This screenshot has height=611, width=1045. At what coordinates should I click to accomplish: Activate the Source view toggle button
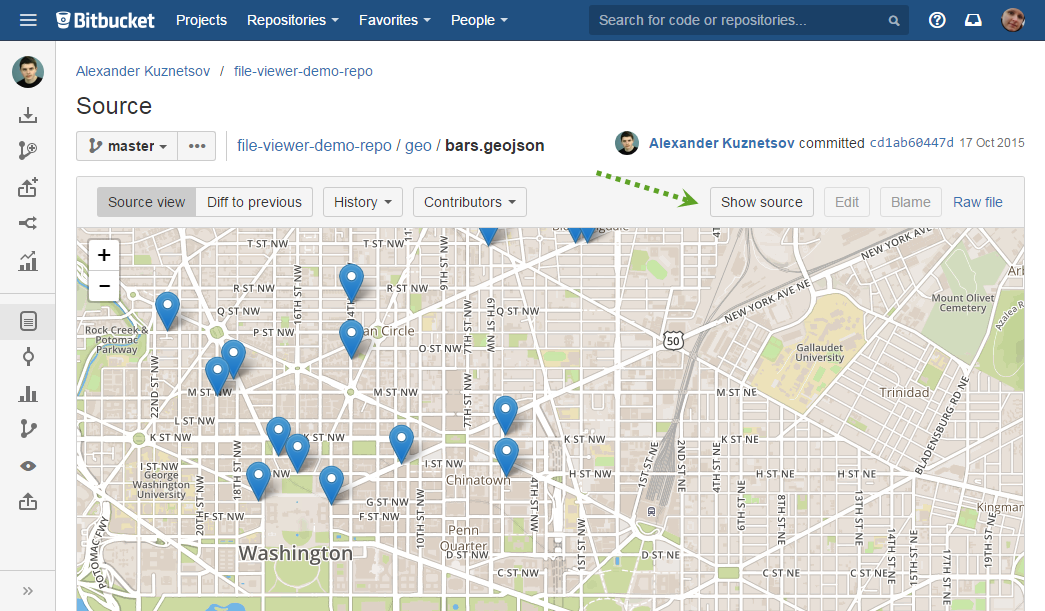(x=147, y=202)
